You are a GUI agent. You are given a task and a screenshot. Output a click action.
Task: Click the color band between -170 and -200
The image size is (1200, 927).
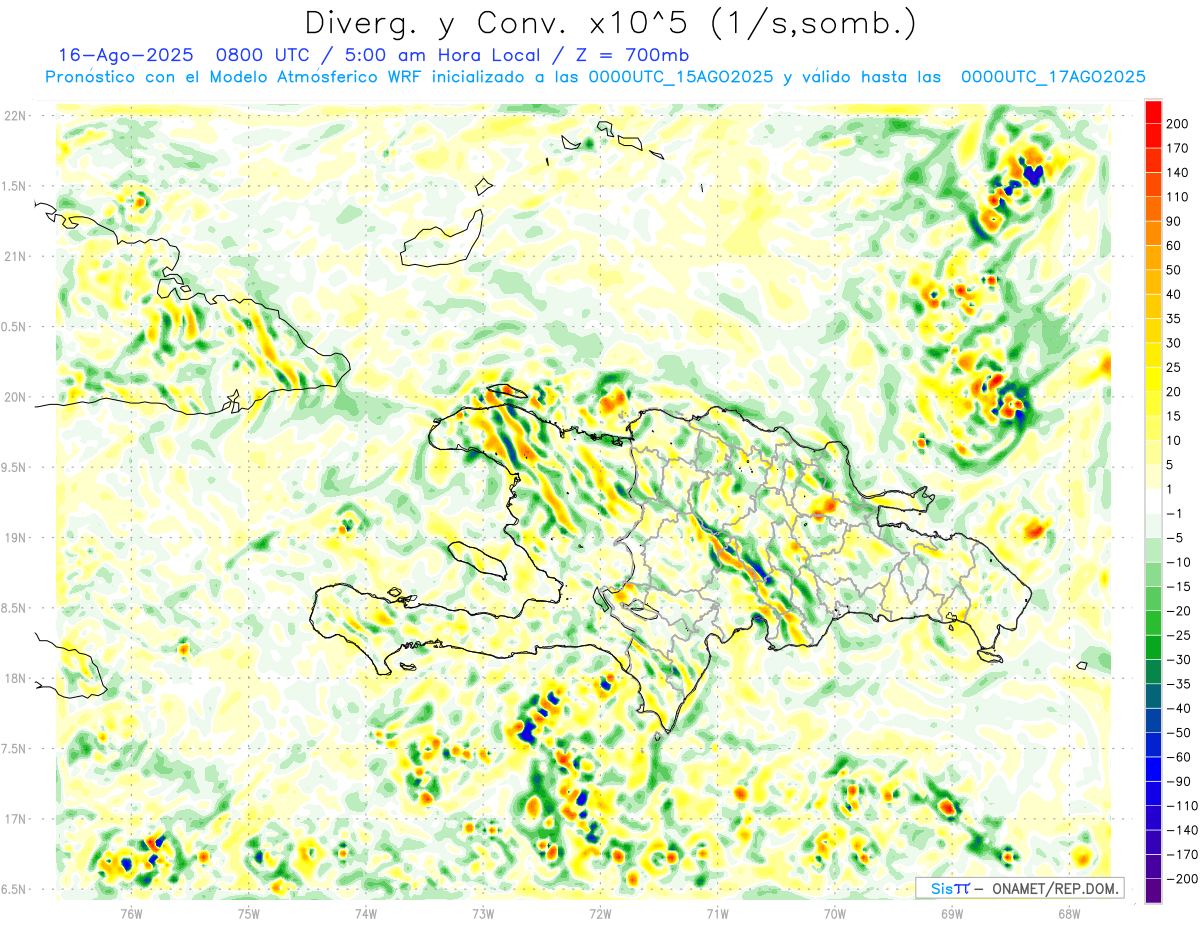(x=1153, y=867)
